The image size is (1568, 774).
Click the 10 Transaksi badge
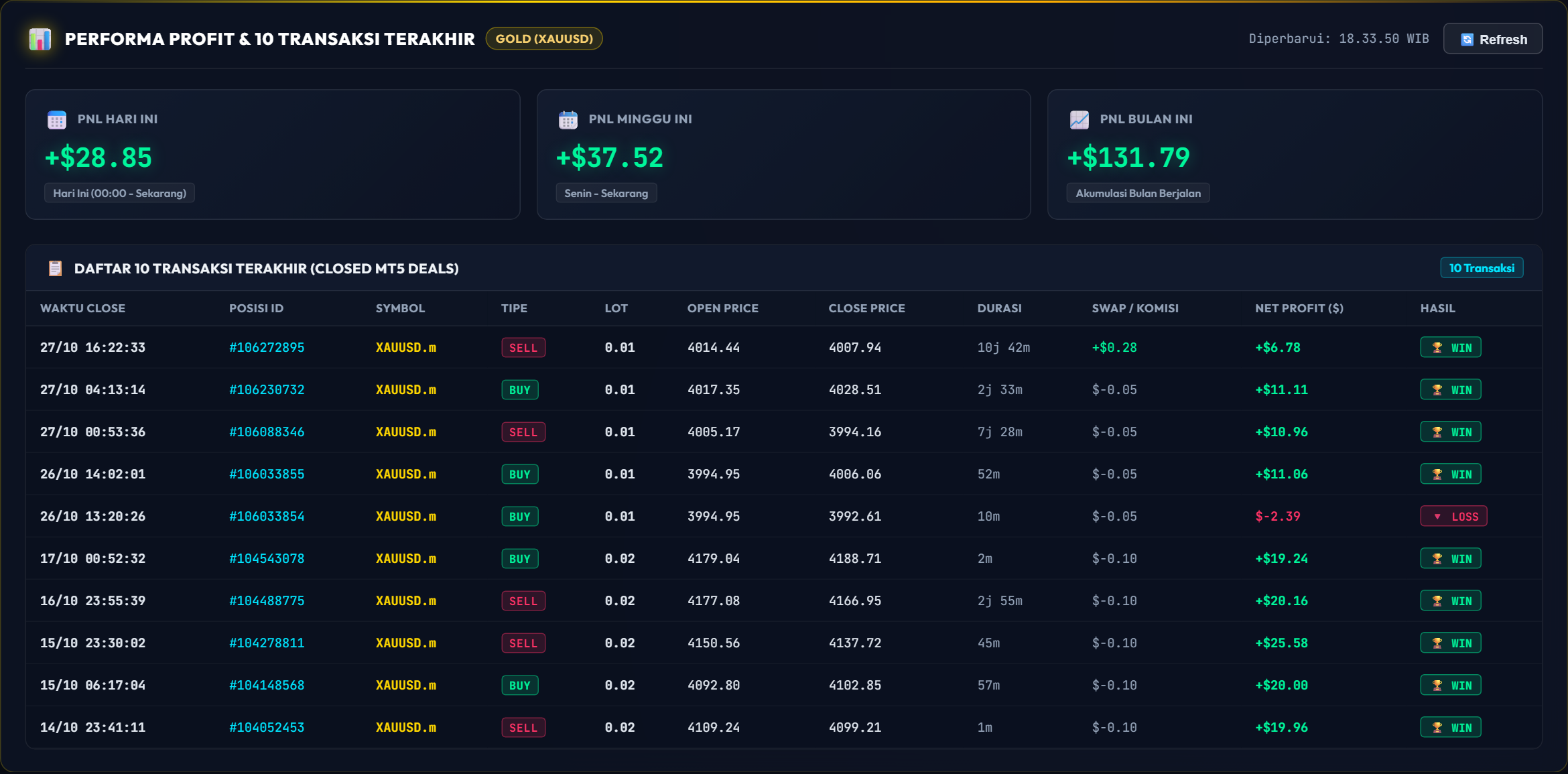[1482, 268]
